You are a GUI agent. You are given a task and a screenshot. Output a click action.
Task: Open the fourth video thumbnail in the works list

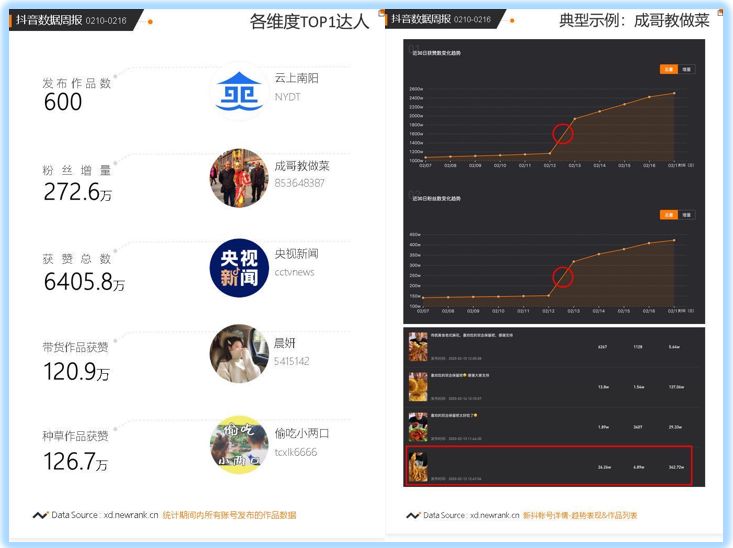tap(418, 467)
